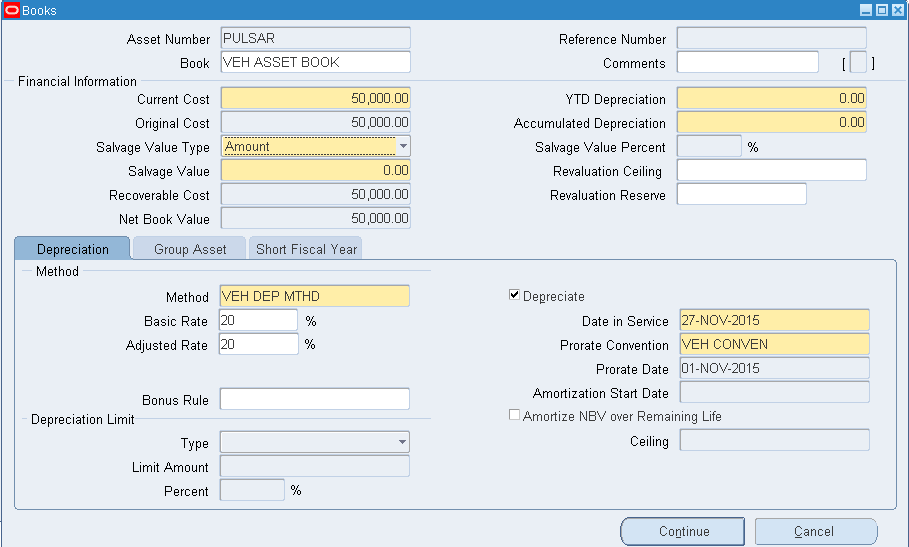Click the Oracle window icon in title bar
This screenshot has width=909, height=547.
click(x=11, y=10)
